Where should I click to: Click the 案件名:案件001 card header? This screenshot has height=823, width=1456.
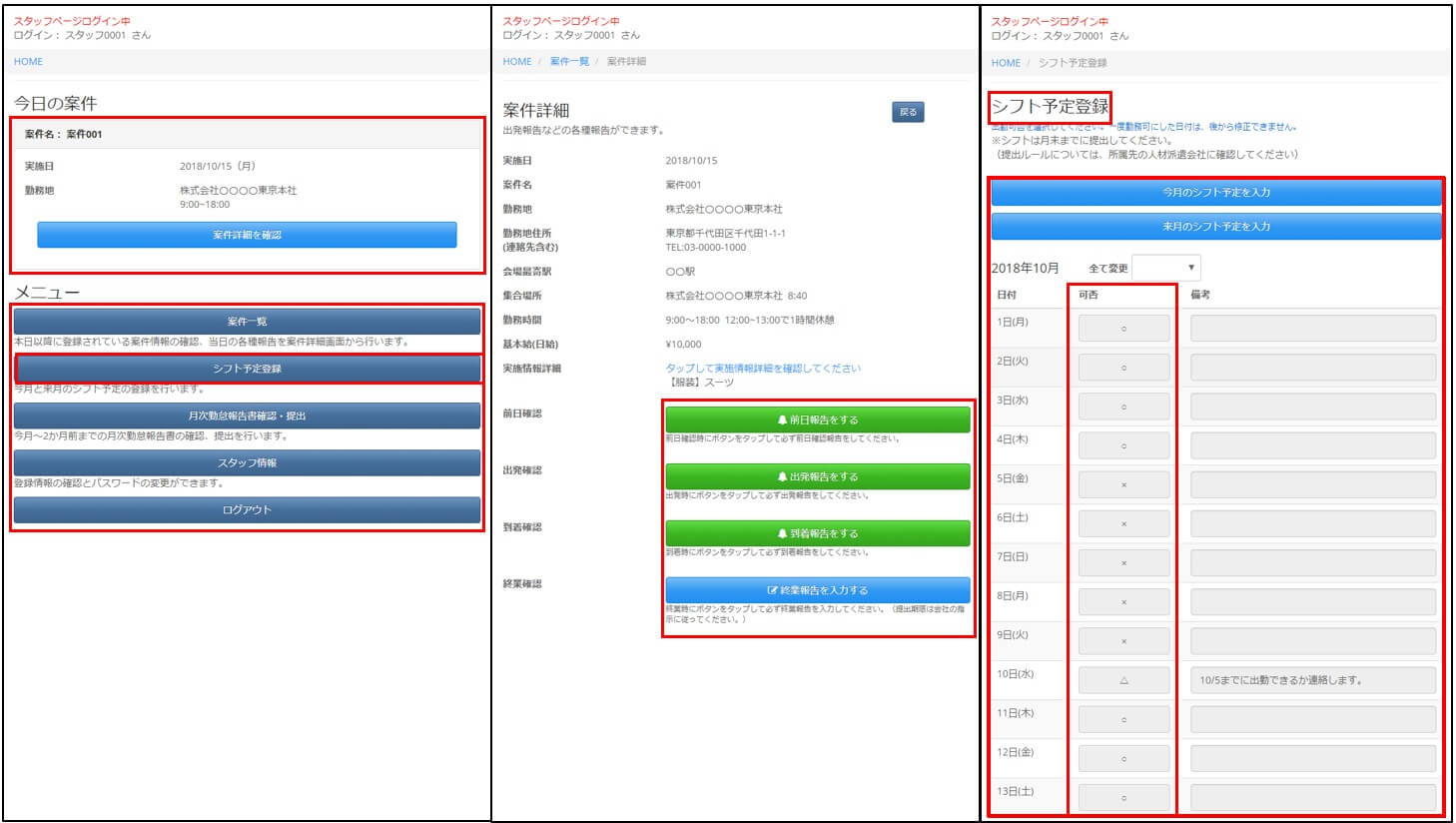click(248, 134)
